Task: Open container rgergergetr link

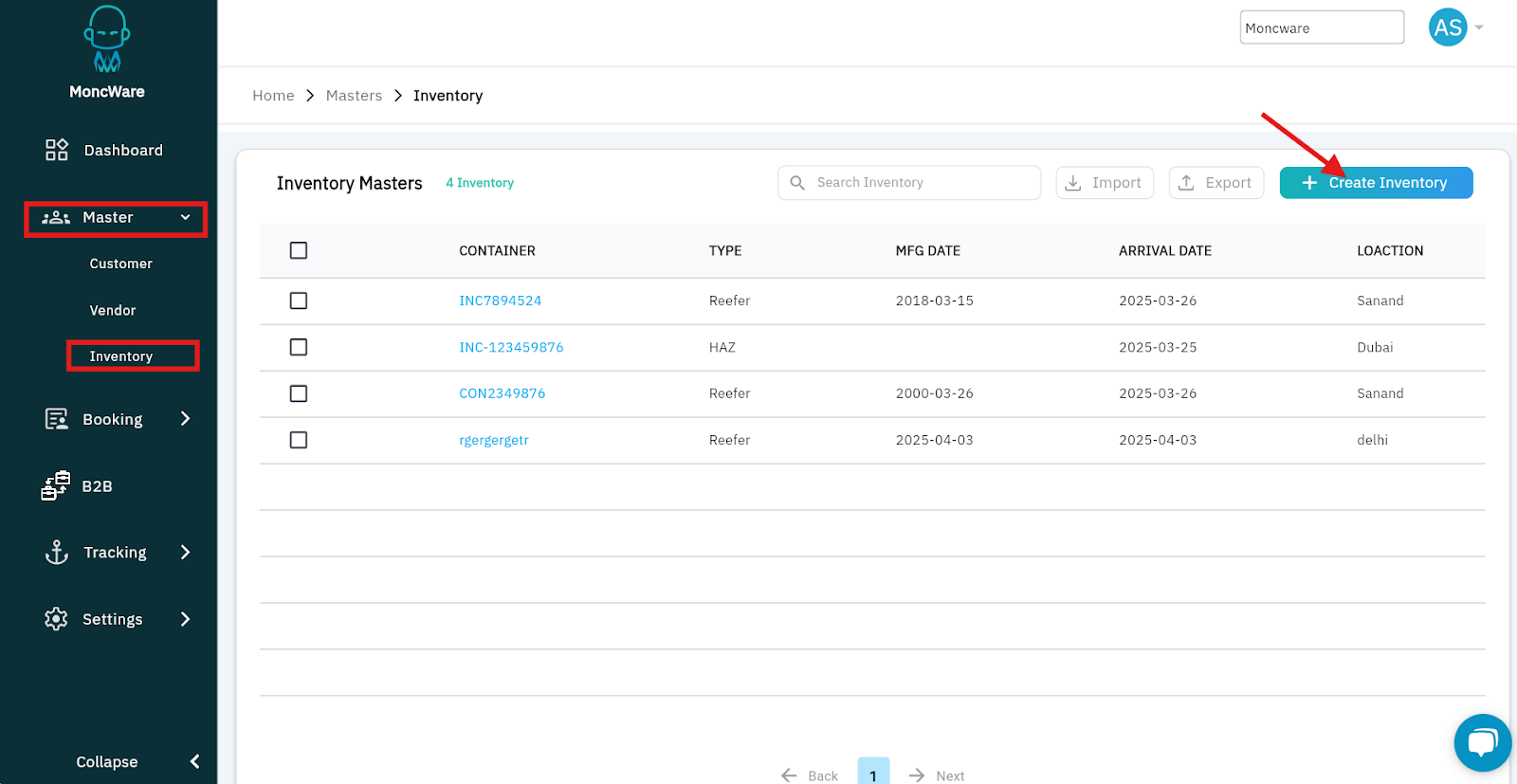Action: (x=494, y=440)
